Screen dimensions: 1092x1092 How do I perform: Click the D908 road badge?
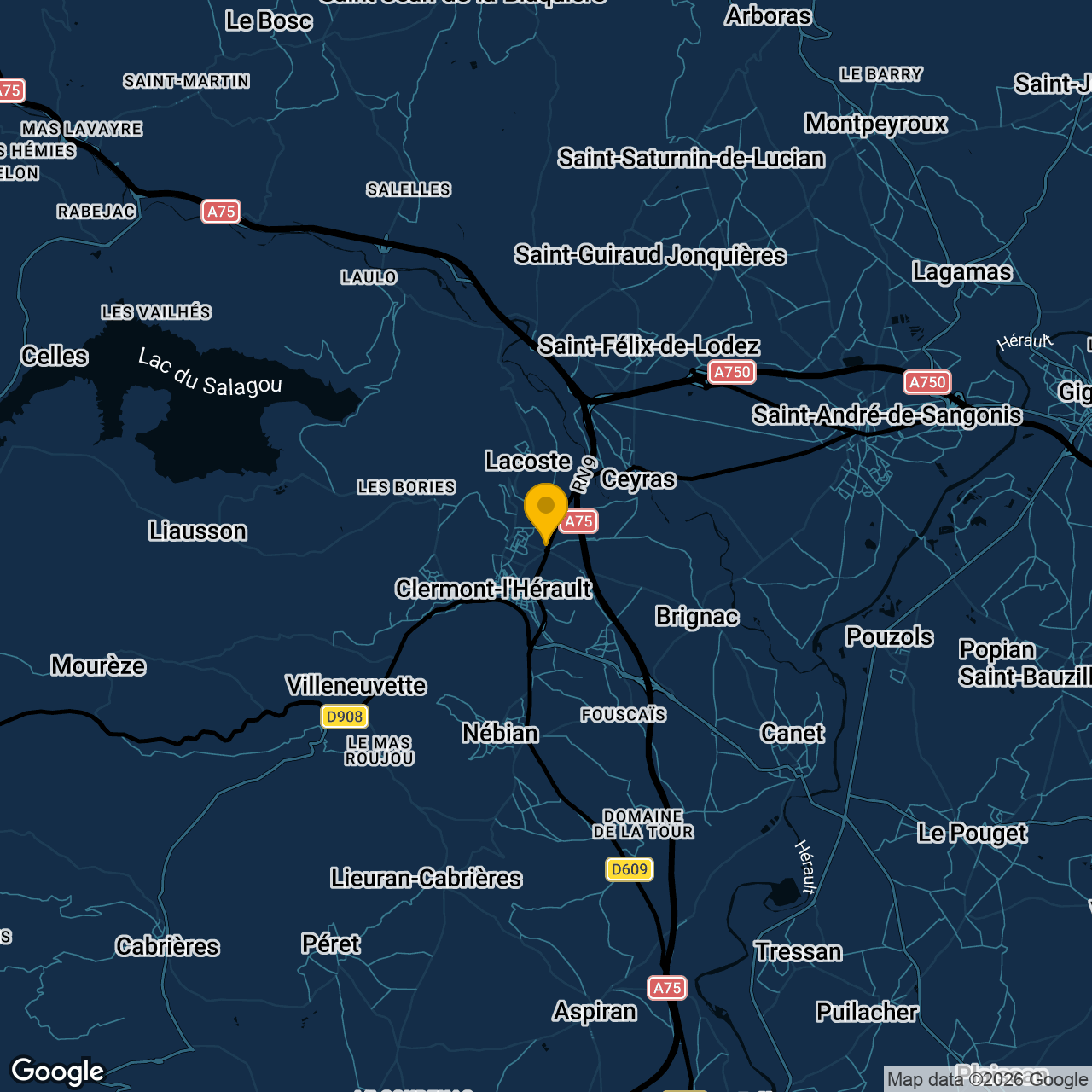344,717
